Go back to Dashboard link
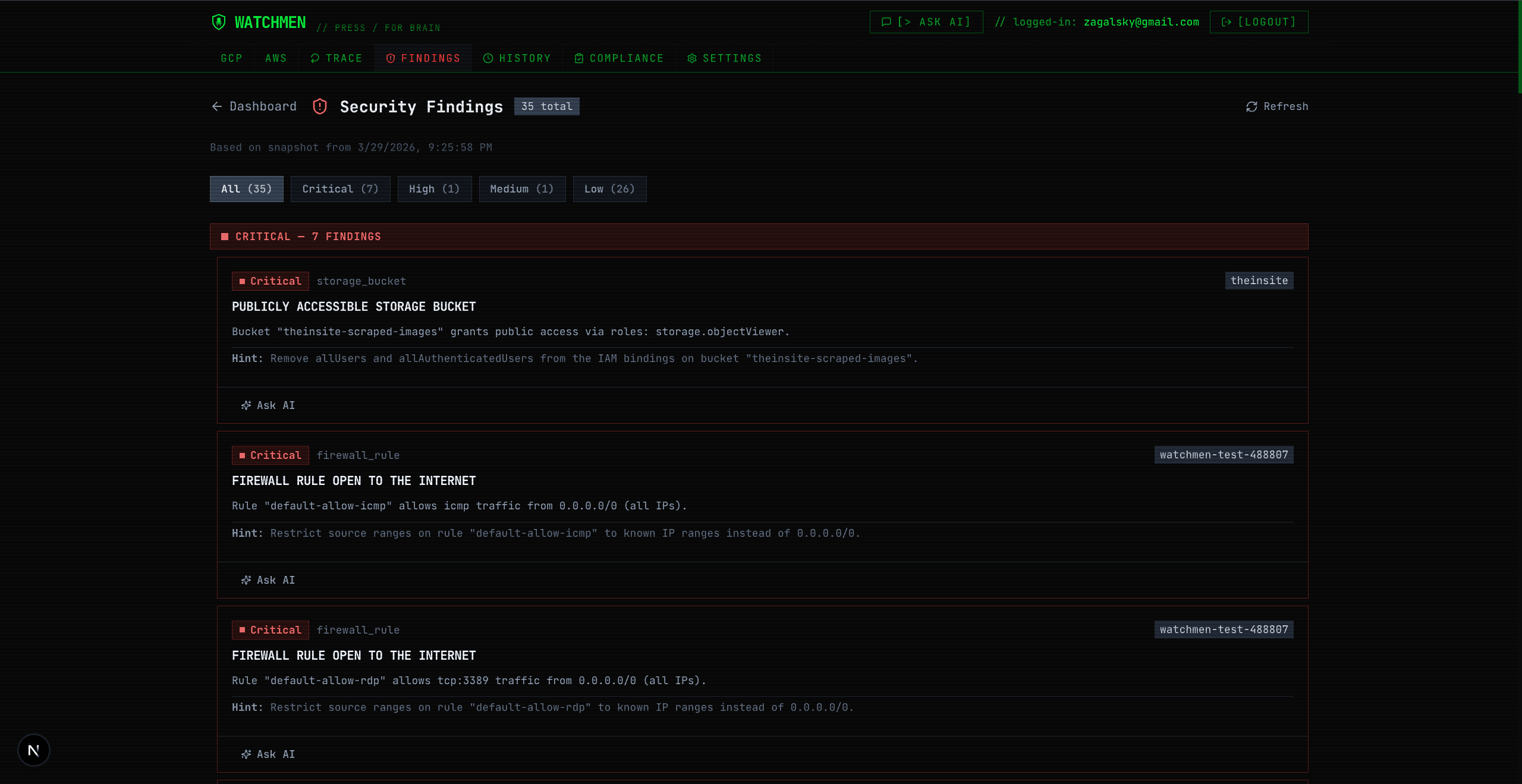Screen dimensions: 1522x784 (x=254, y=106)
